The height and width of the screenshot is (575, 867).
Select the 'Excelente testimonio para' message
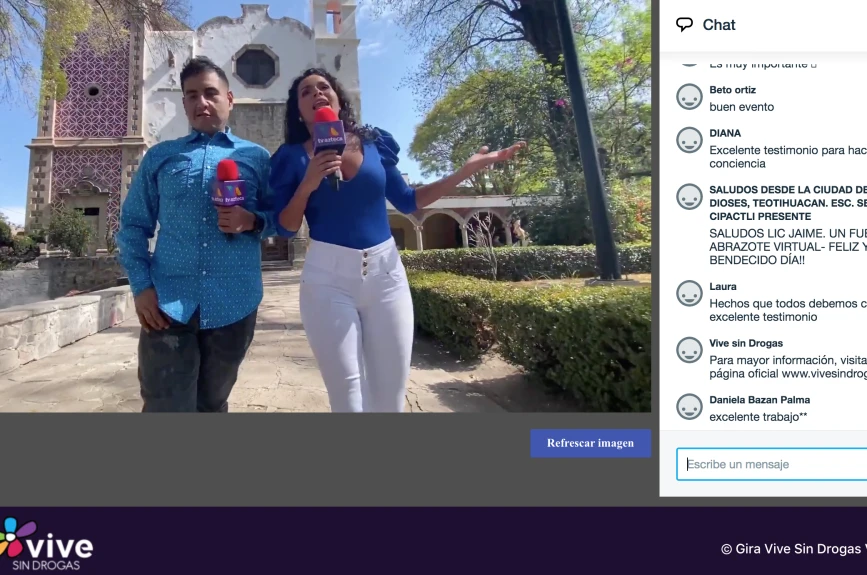click(788, 156)
